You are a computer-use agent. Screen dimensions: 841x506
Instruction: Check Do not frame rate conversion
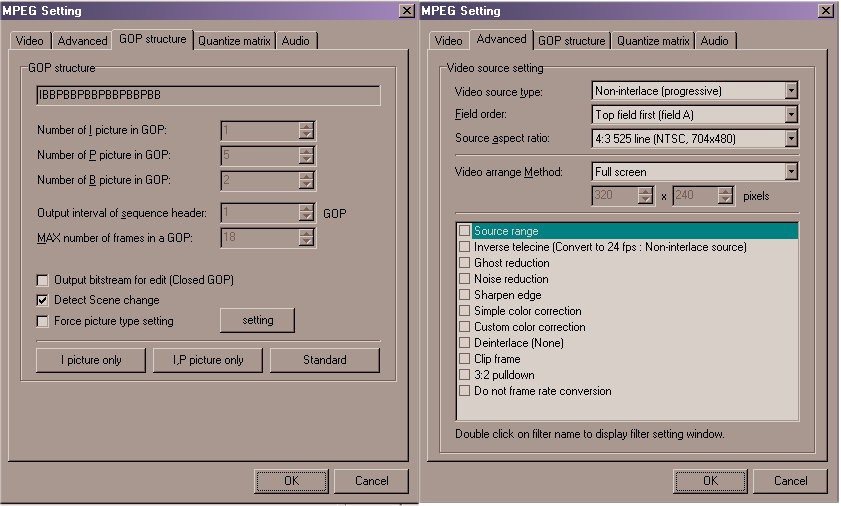464,391
